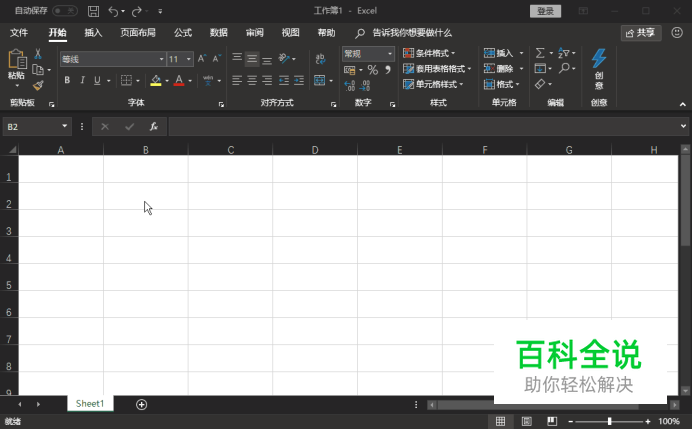The height and width of the screenshot is (429, 692).
Task: Toggle the AutoSave switch
Action: click(x=65, y=11)
